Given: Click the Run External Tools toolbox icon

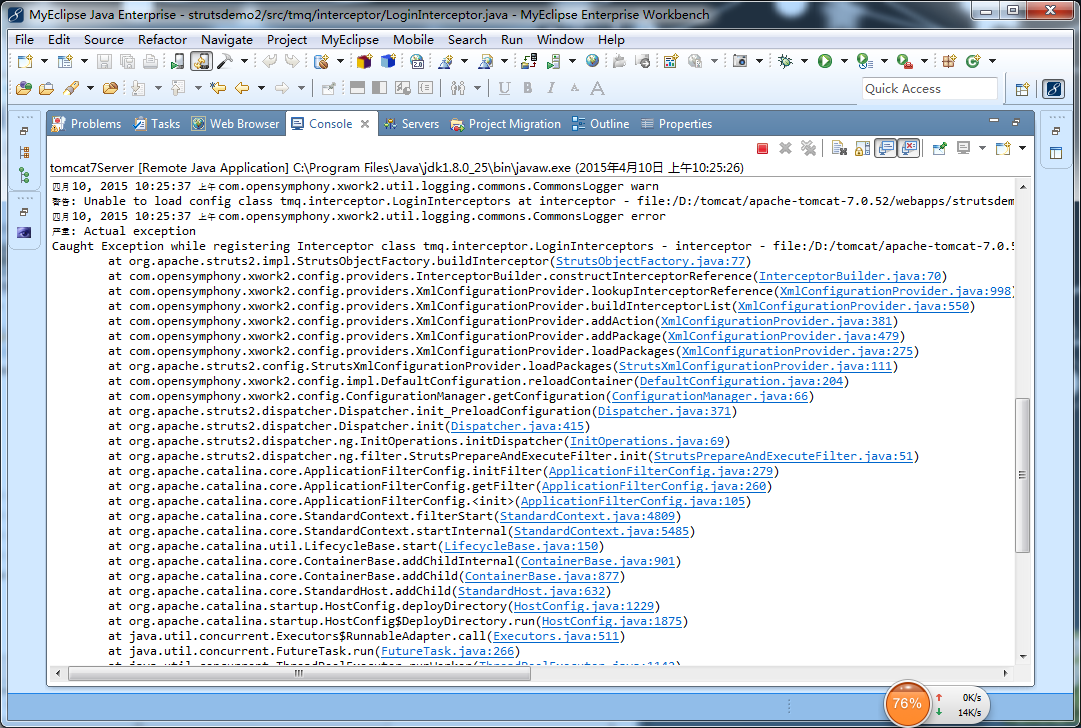Looking at the screenshot, I should coord(905,61).
